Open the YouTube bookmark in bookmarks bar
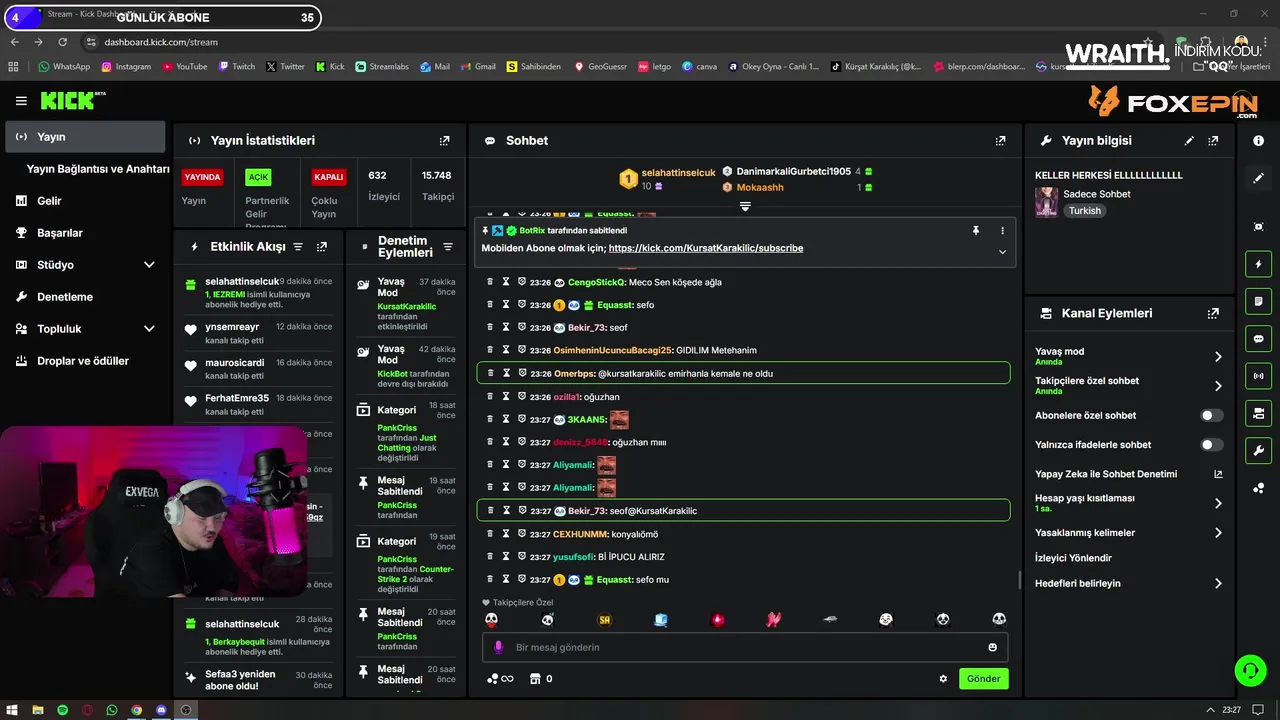The image size is (1280, 720). tap(184, 67)
